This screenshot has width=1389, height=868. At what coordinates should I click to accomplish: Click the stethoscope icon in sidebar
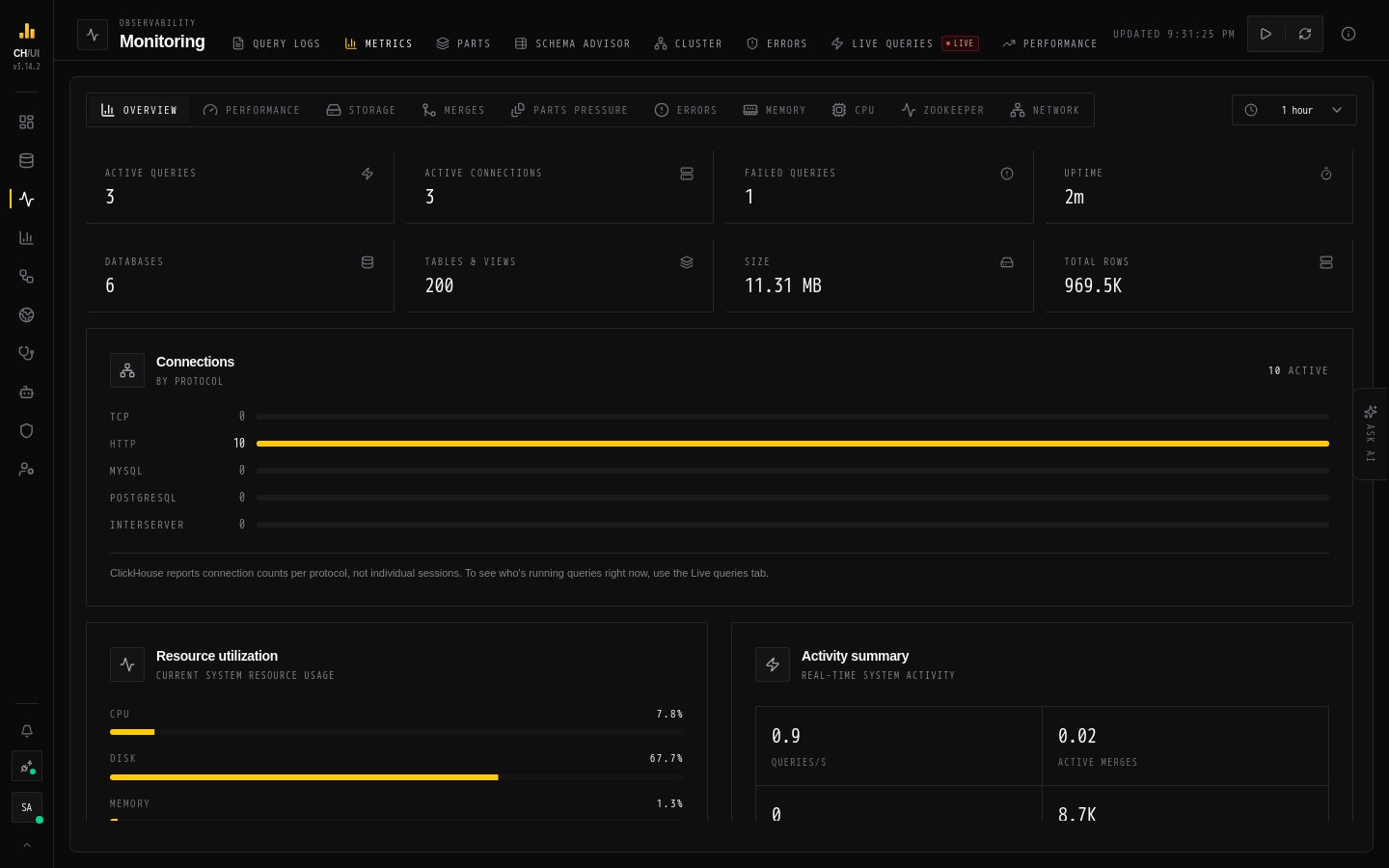(x=26, y=354)
